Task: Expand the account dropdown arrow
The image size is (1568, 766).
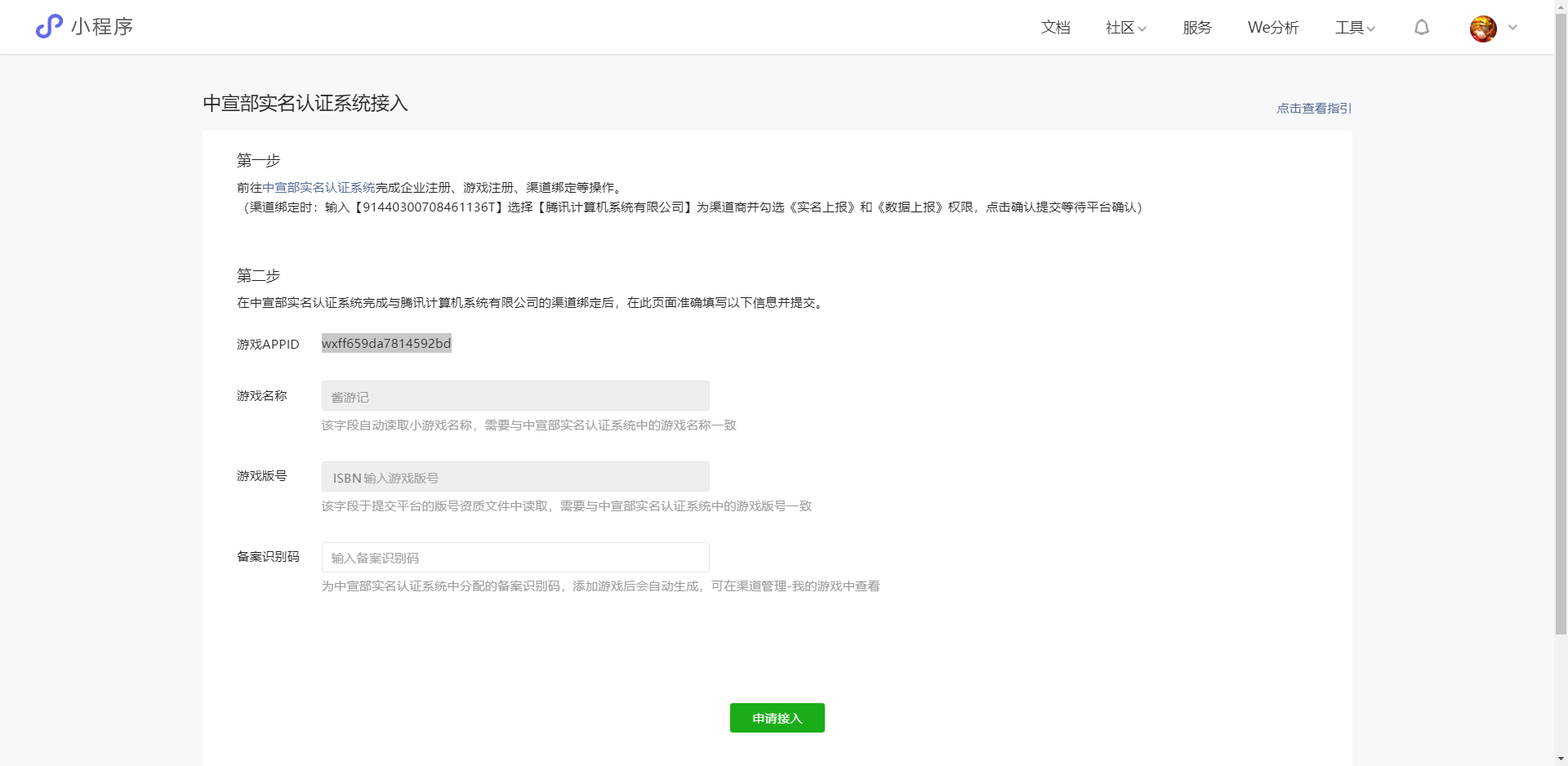Action: (x=1512, y=28)
